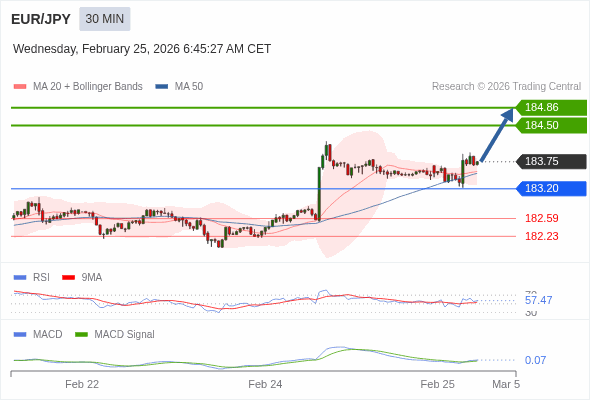Click the RSI legend blue swatch
This screenshot has height=400, width=590.
[20, 278]
